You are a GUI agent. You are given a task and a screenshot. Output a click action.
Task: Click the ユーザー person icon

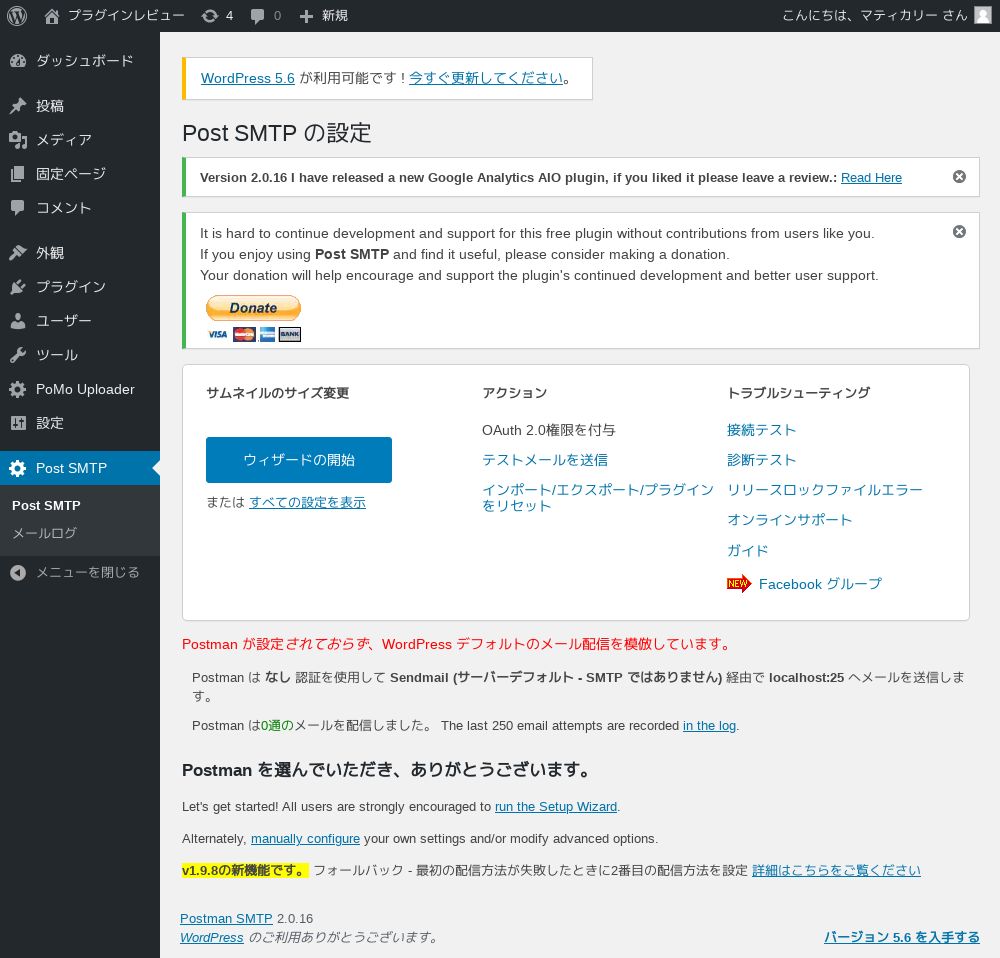click(18, 321)
